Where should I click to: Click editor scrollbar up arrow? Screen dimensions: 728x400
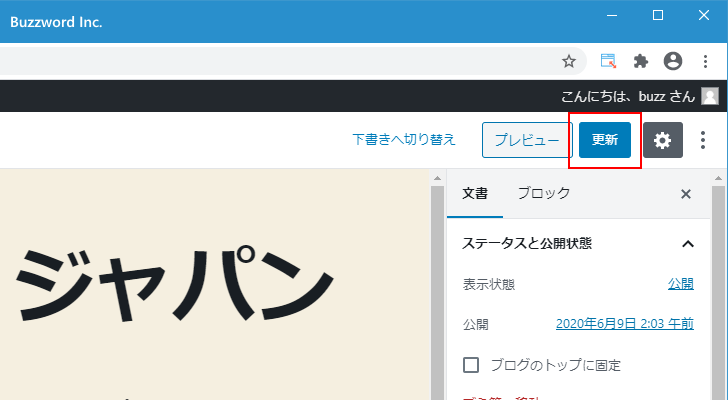tap(437, 178)
